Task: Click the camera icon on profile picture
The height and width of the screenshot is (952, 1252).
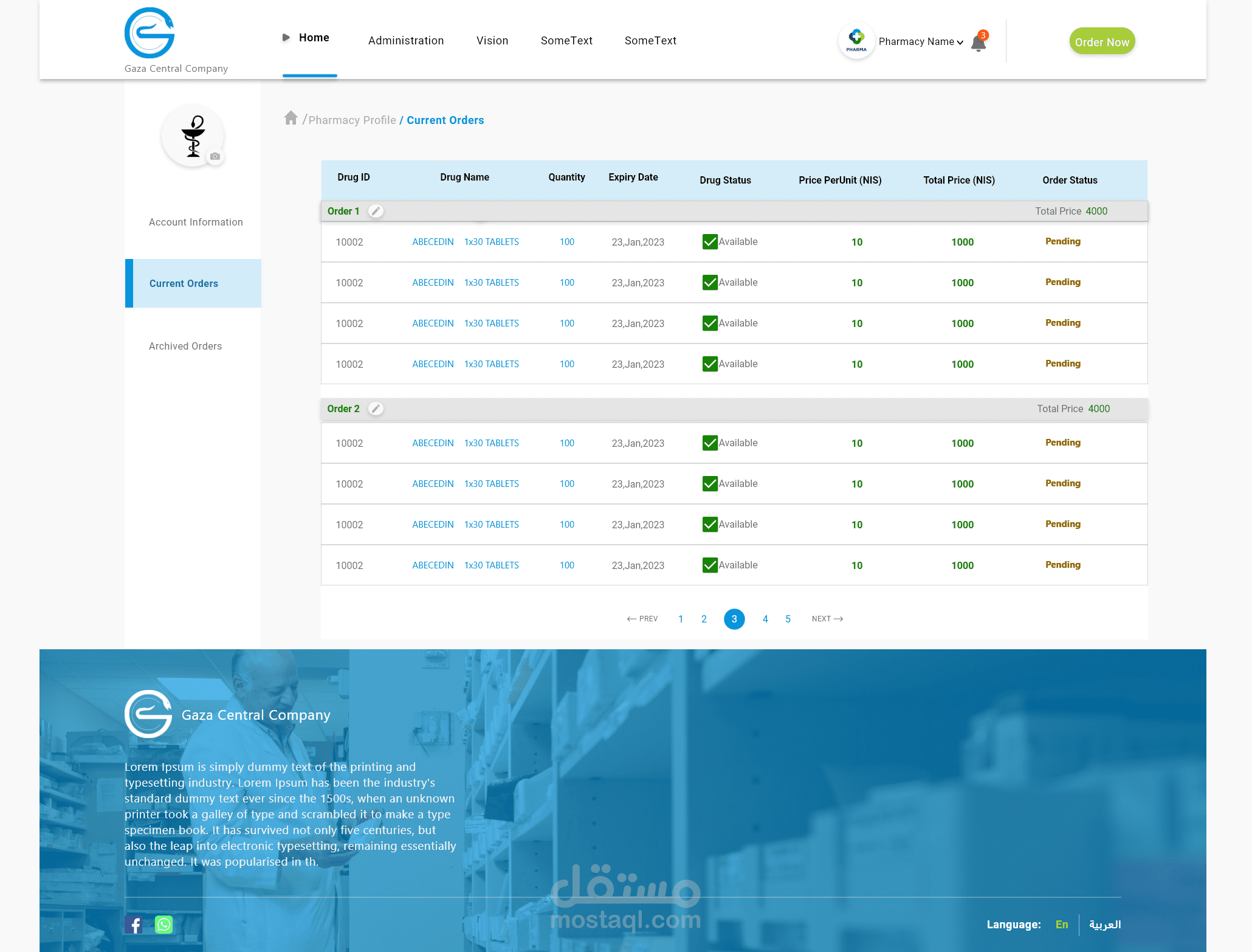Action: point(215,156)
